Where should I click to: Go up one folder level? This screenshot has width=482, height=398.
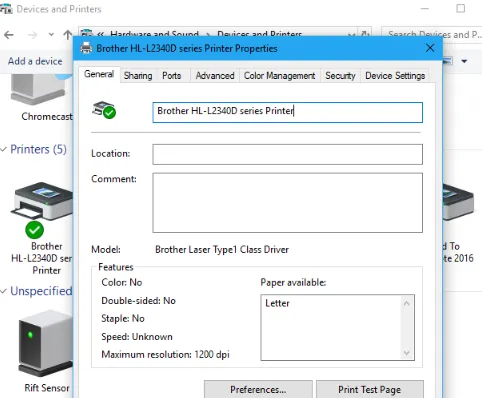[x=68, y=35]
